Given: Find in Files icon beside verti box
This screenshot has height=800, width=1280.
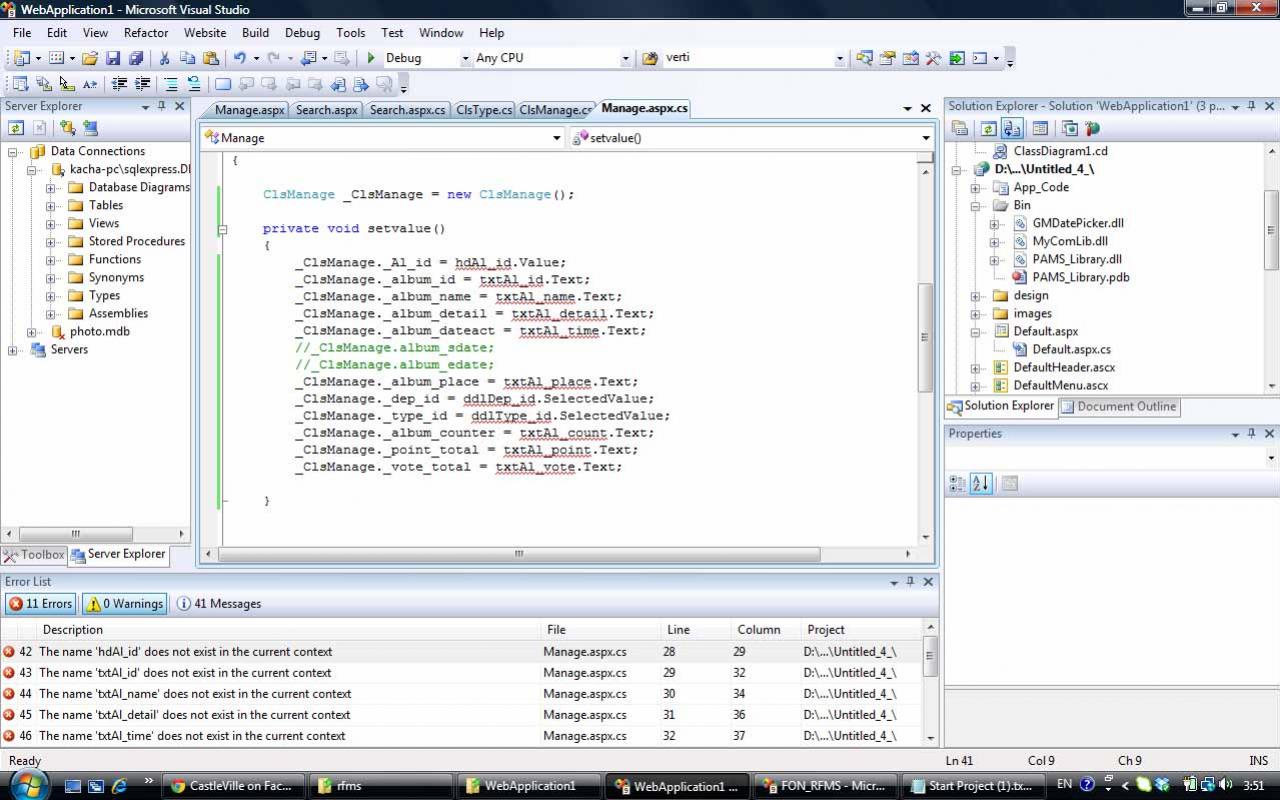Looking at the screenshot, I should click(x=650, y=58).
